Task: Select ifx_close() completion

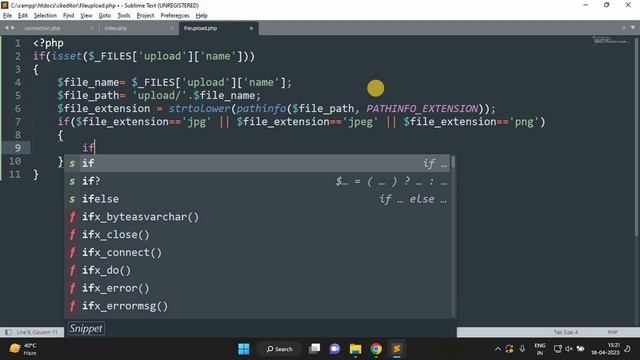Action: pyautogui.click(x=257, y=235)
